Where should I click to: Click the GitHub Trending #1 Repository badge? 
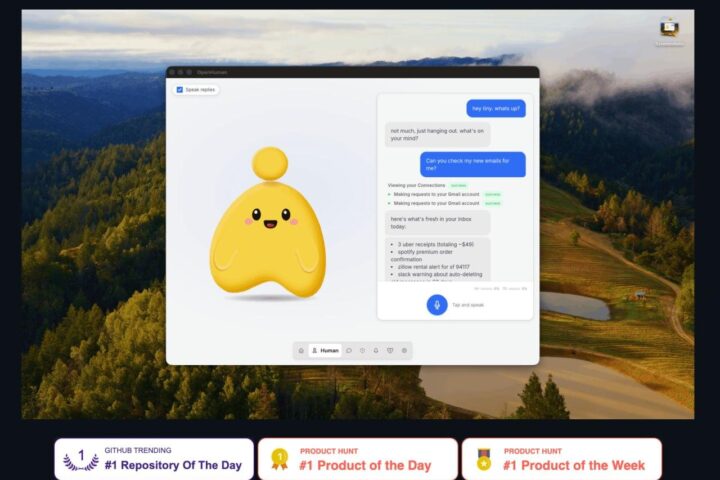point(154,459)
